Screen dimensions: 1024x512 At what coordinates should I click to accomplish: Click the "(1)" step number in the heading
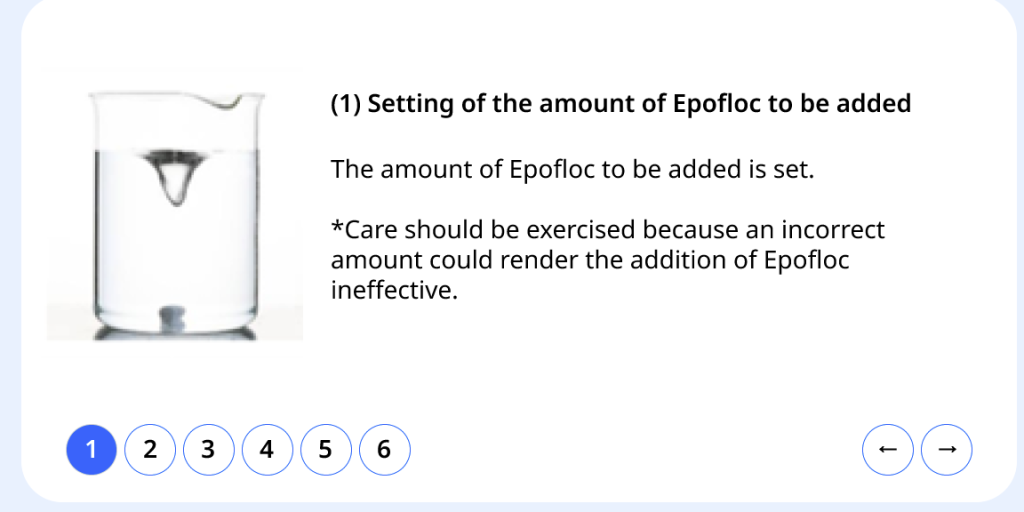point(346,104)
